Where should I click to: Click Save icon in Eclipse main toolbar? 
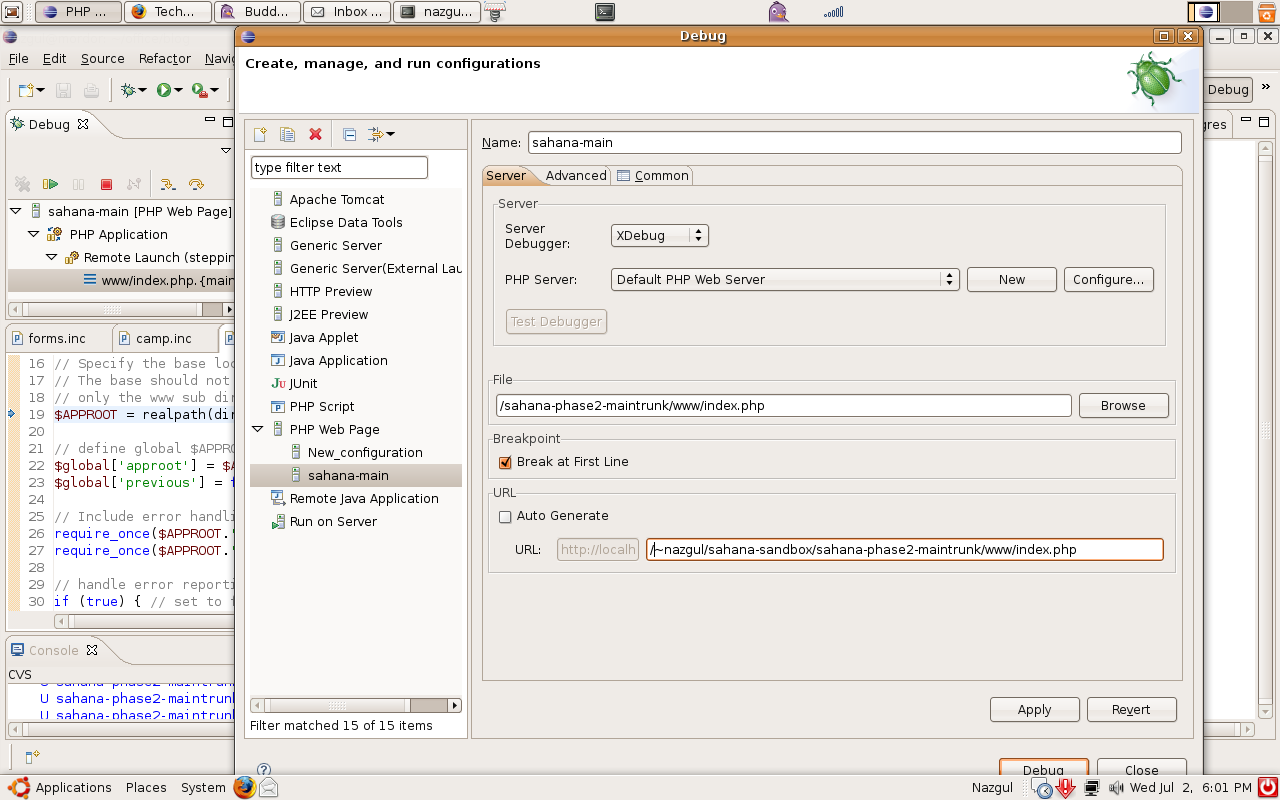pos(63,90)
